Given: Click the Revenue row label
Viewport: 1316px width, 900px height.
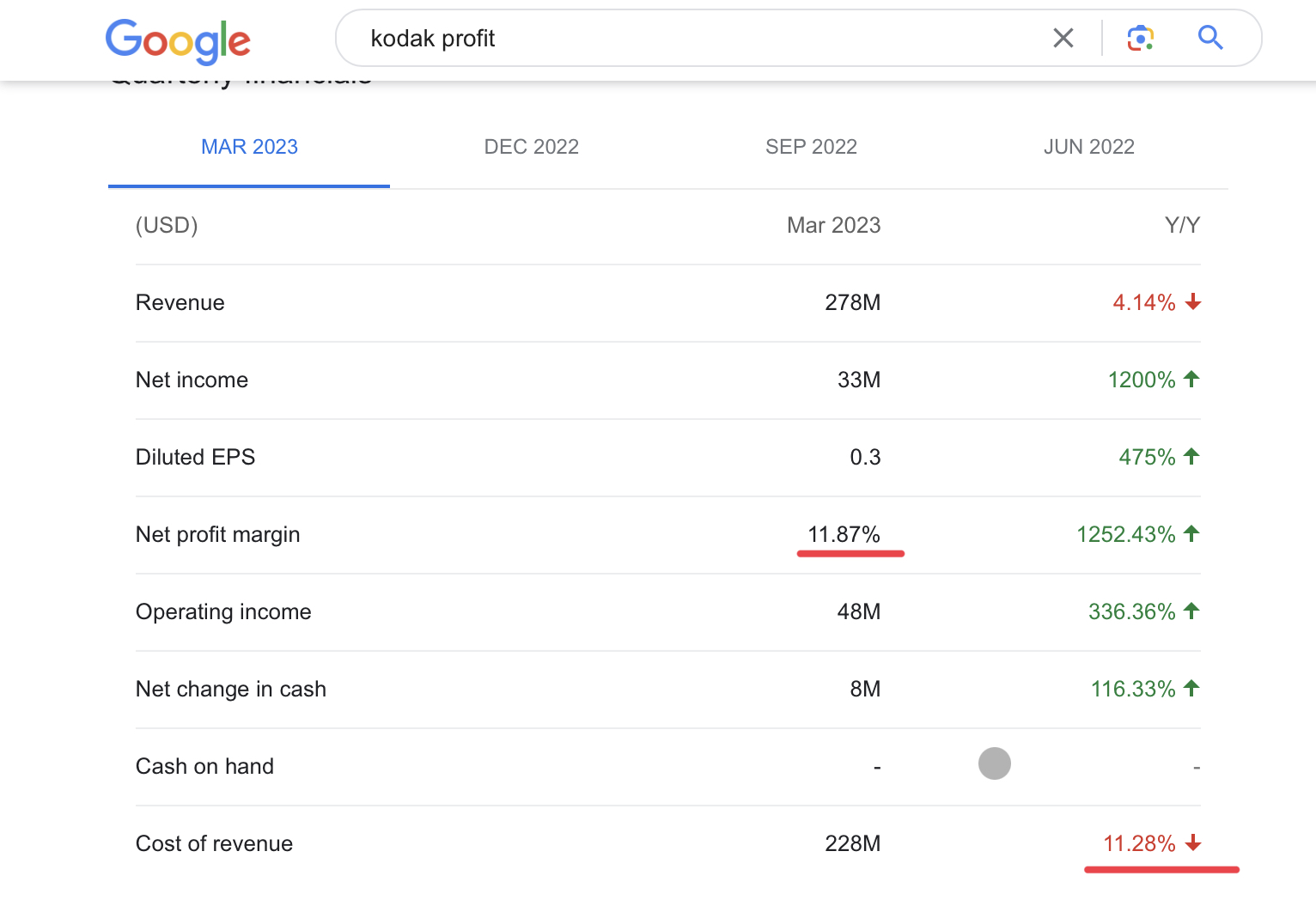Looking at the screenshot, I should point(180,302).
